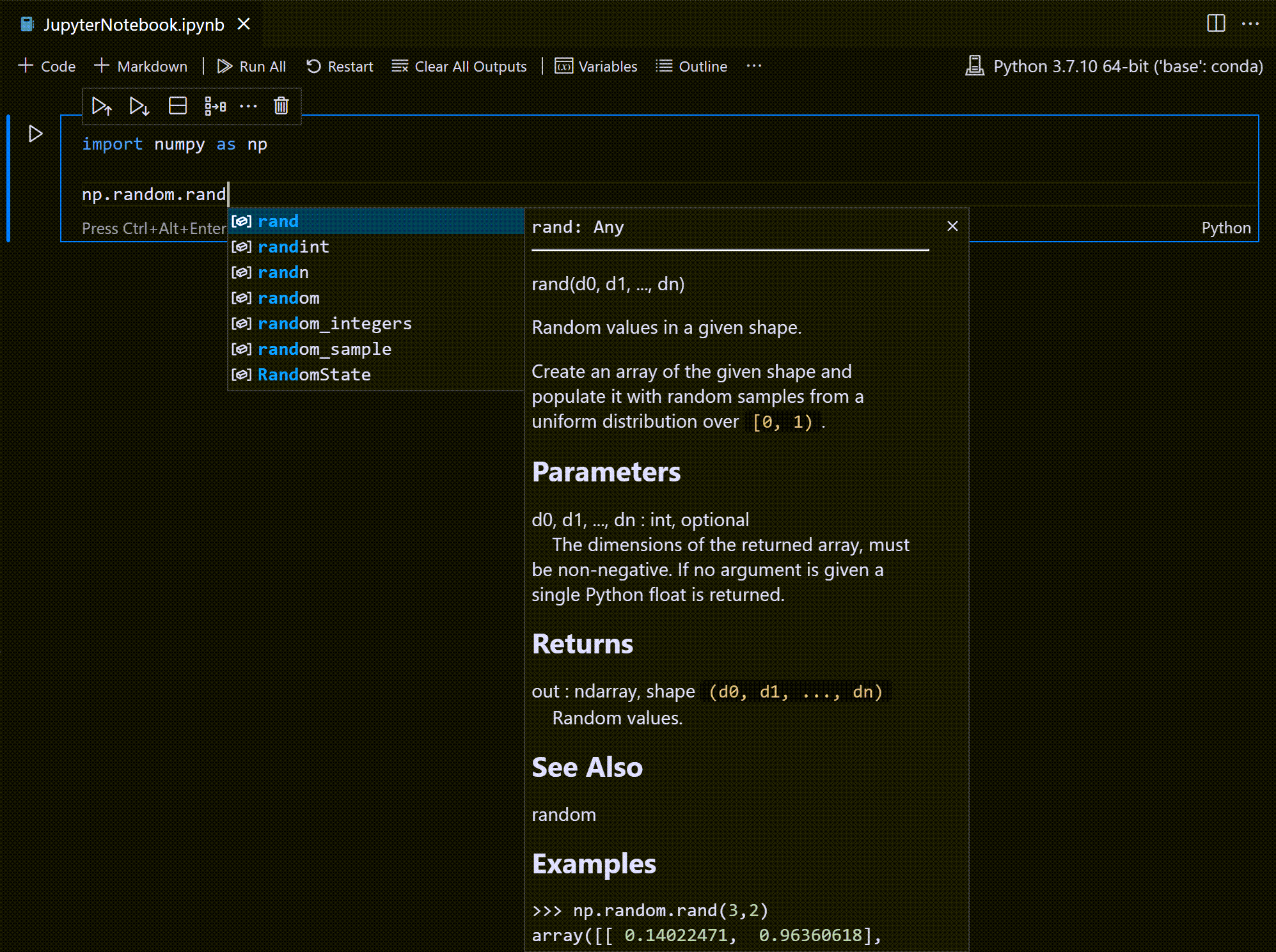
Task: Click the Python 3.7.10 kernel selector
Action: point(1113,67)
